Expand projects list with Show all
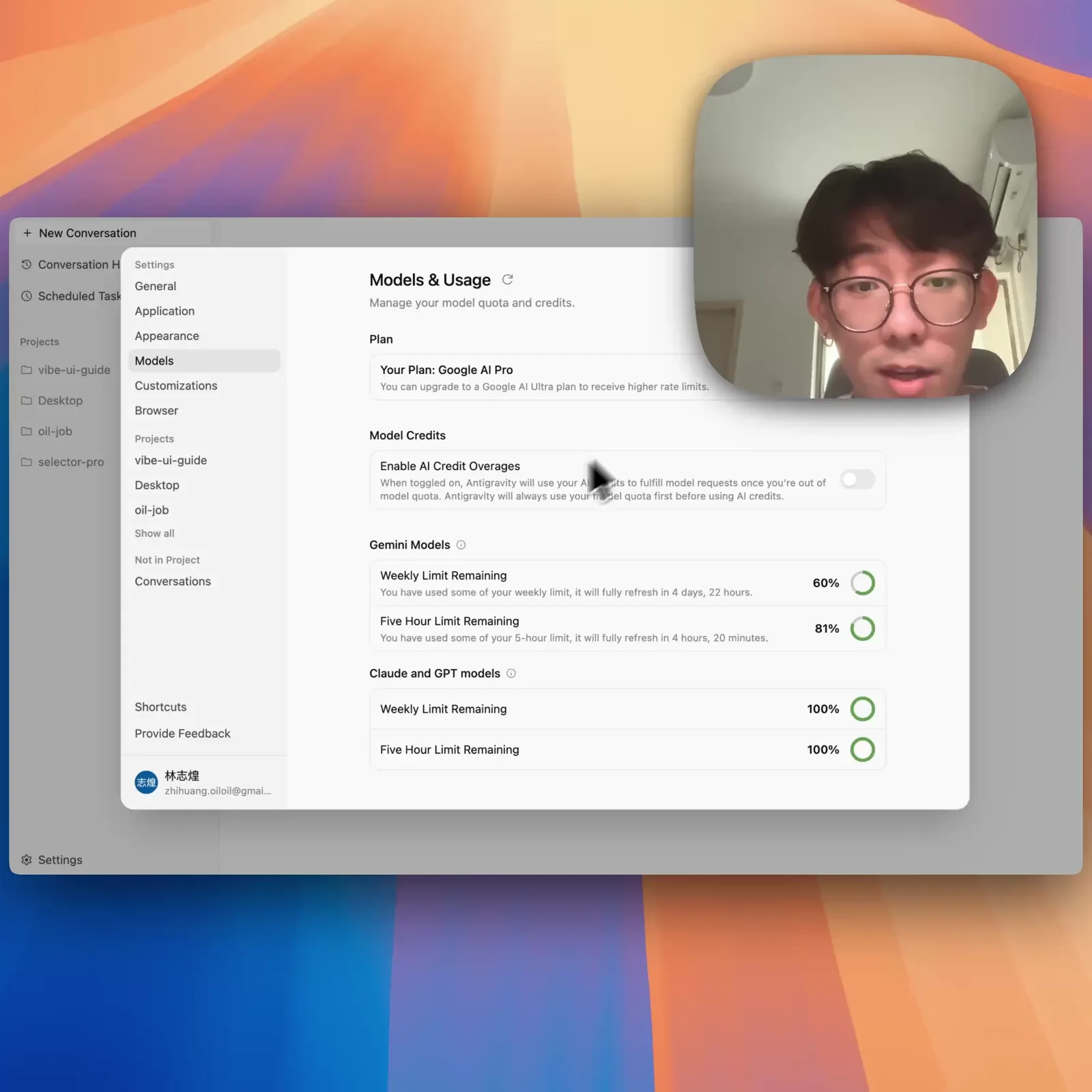 (154, 534)
